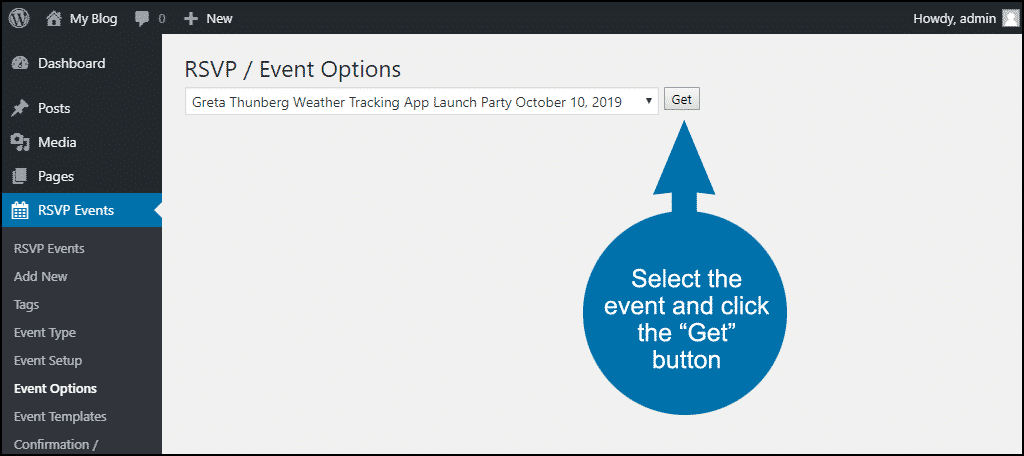Image resolution: width=1024 pixels, height=456 pixels.
Task: Open the My Blog home icon
Action: 55,18
